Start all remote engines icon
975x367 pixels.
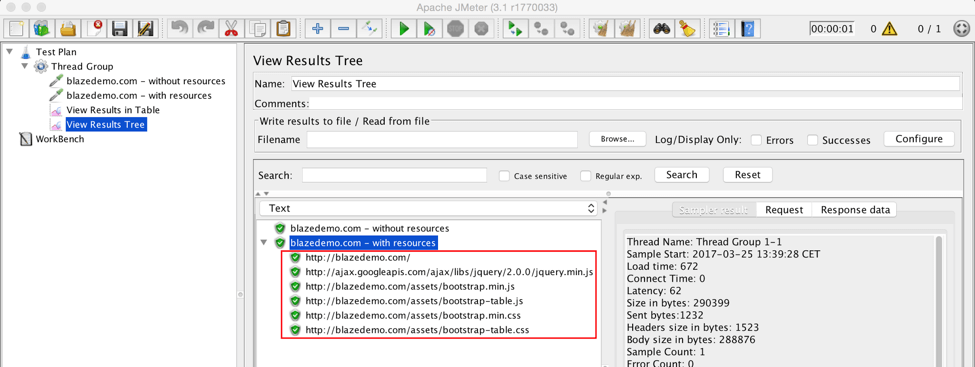point(515,29)
